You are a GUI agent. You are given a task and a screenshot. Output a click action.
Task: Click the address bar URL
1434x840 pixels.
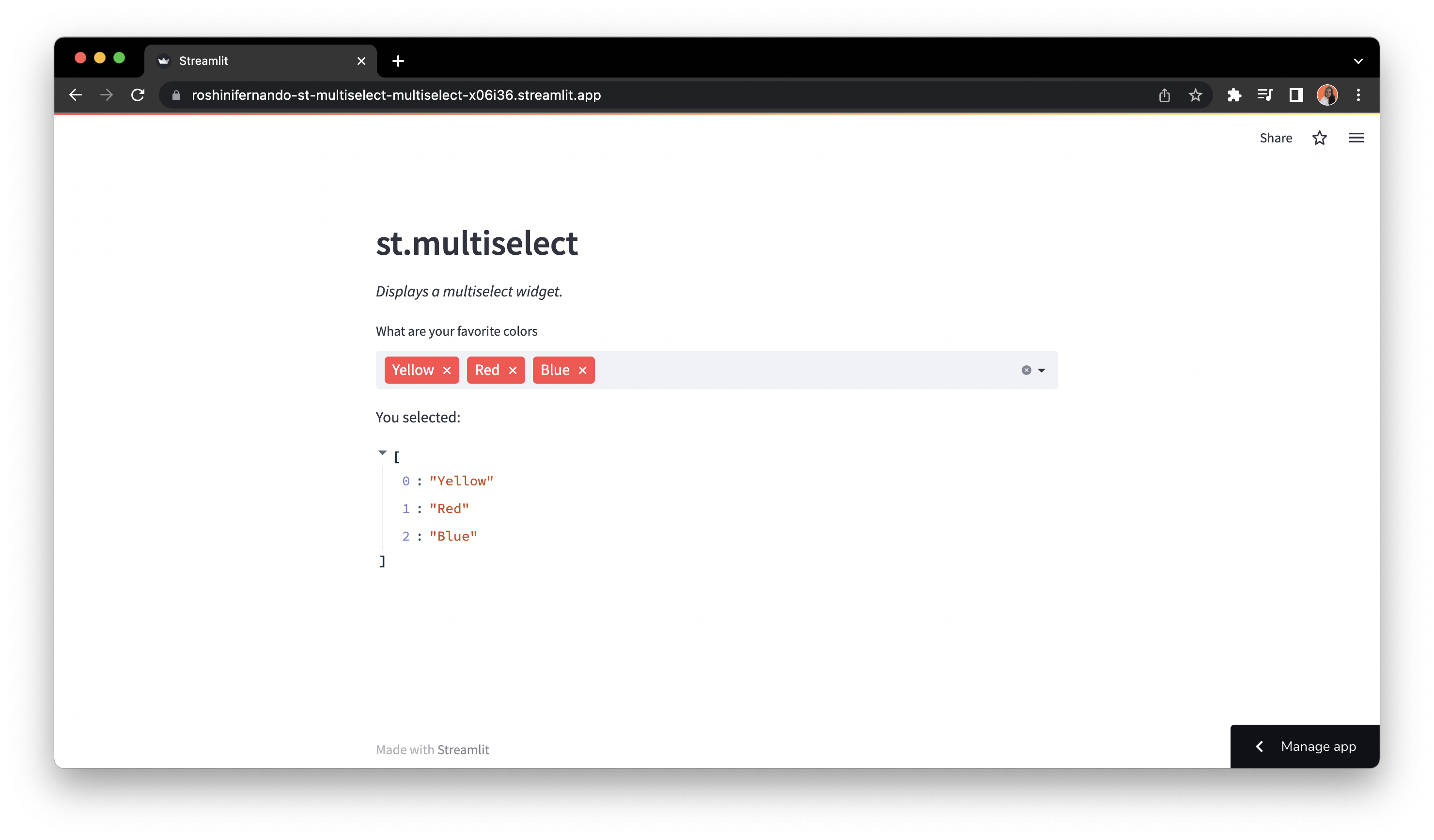[396, 95]
